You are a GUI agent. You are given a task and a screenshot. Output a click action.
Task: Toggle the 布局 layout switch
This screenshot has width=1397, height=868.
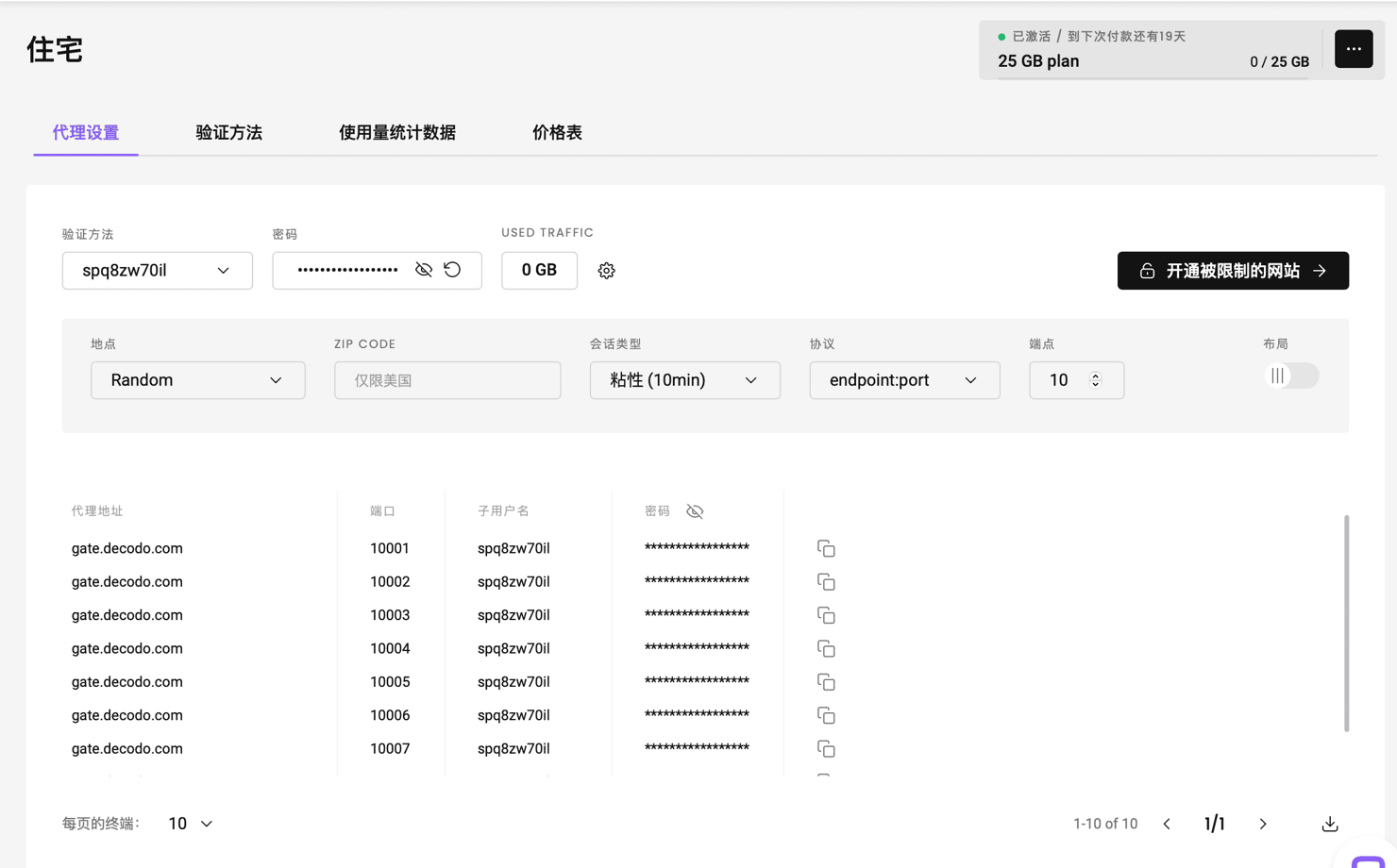click(1290, 376)
